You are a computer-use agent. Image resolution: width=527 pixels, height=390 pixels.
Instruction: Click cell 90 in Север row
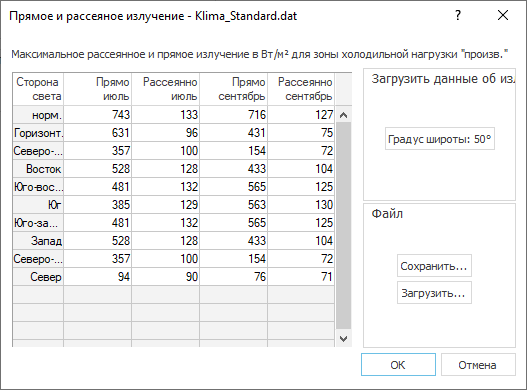pyautogui.click(x=166, y=277)
